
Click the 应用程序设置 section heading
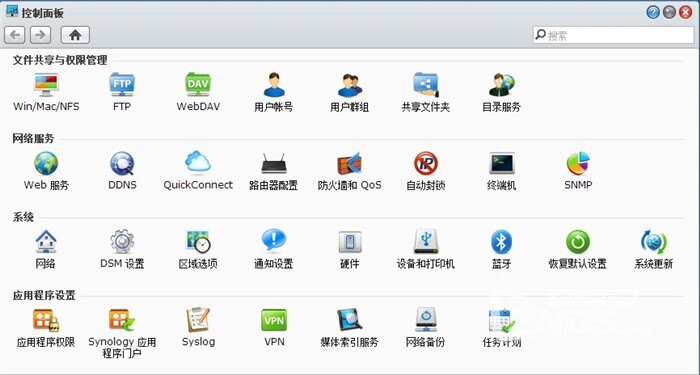pyautogui.click(x=44, y=296)
